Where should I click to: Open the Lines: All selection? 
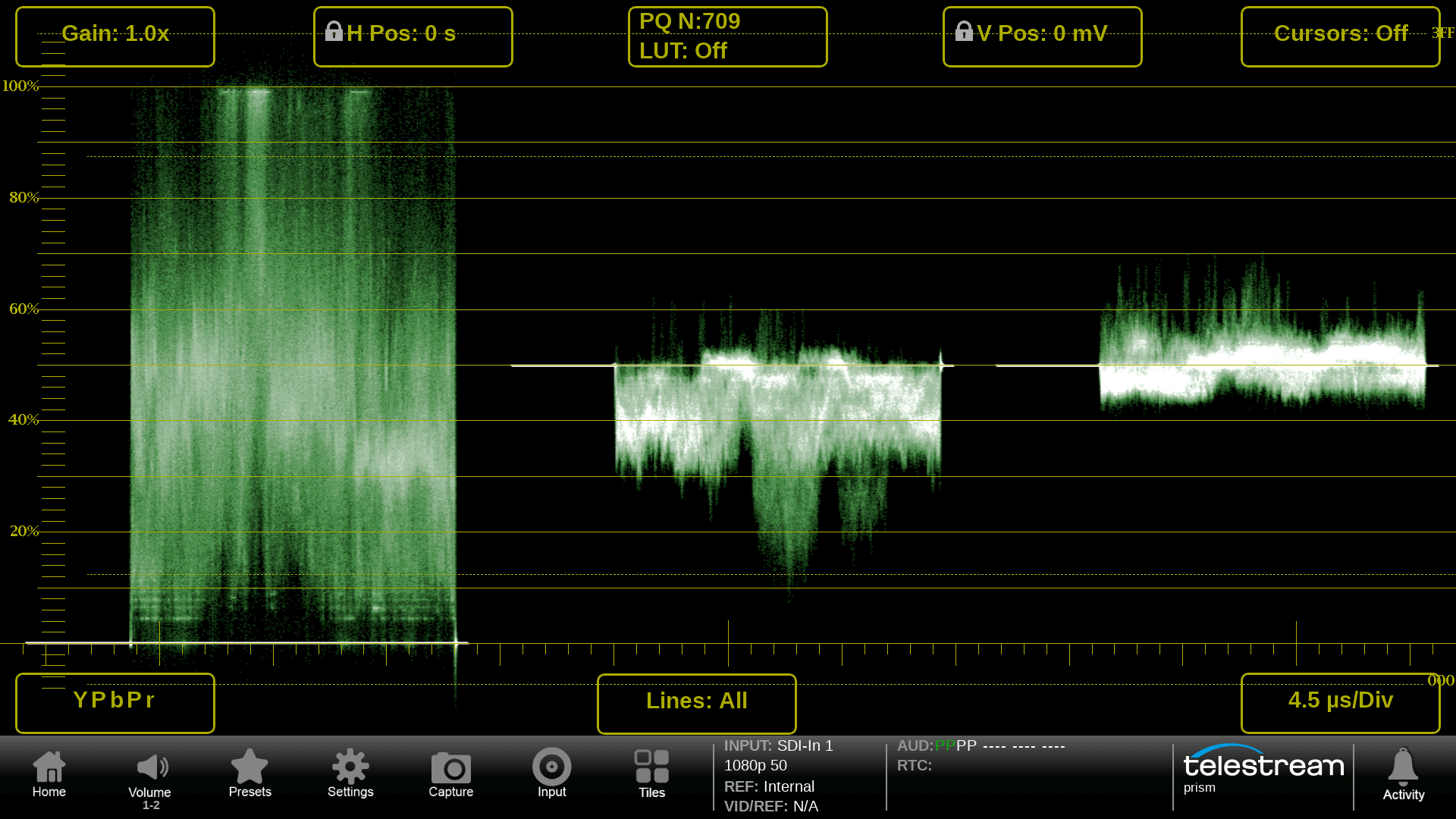click(696, 702)
